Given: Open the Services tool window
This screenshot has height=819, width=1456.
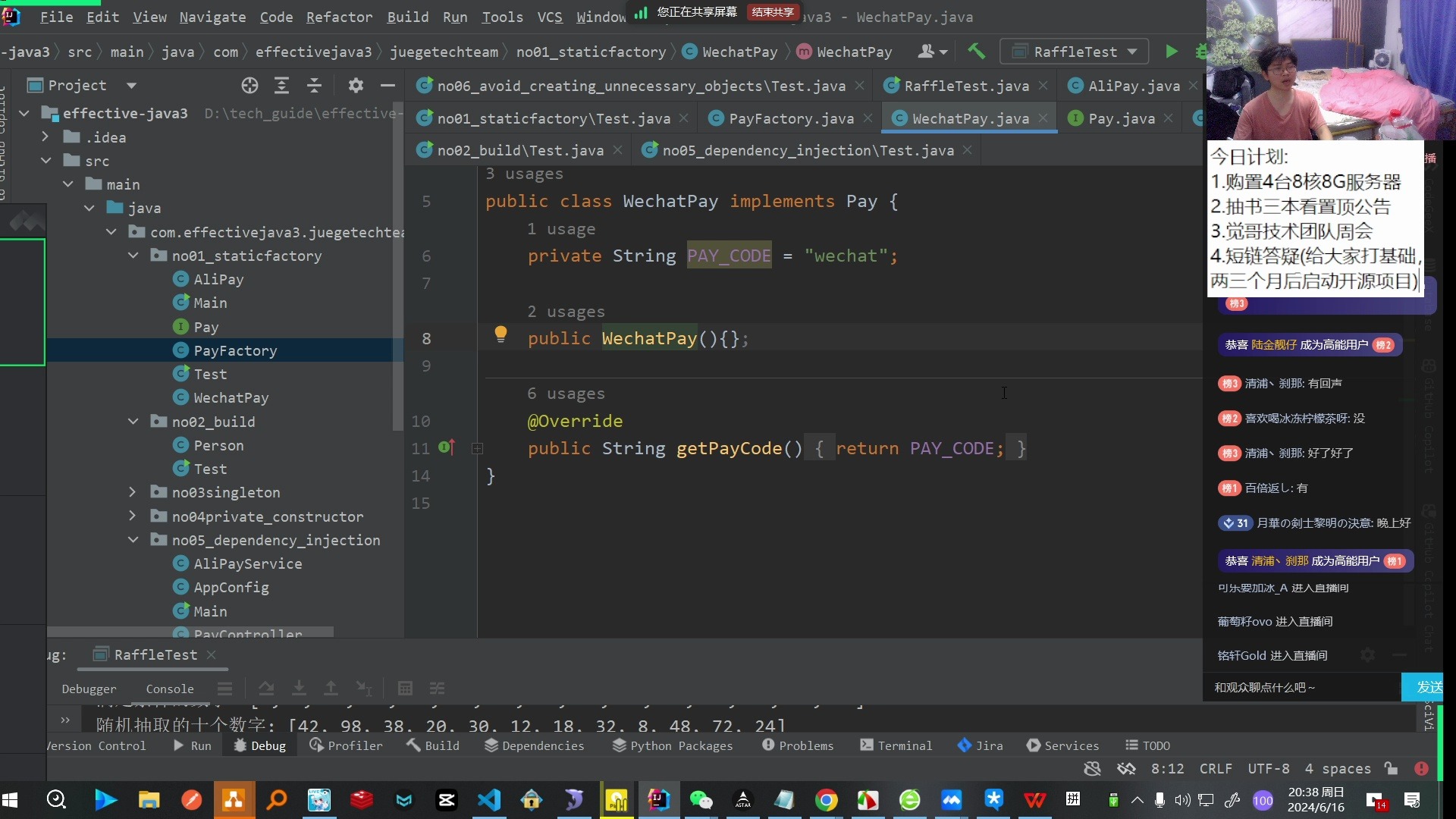Looking at the screenshot, I should click(x=1062, y=745).
